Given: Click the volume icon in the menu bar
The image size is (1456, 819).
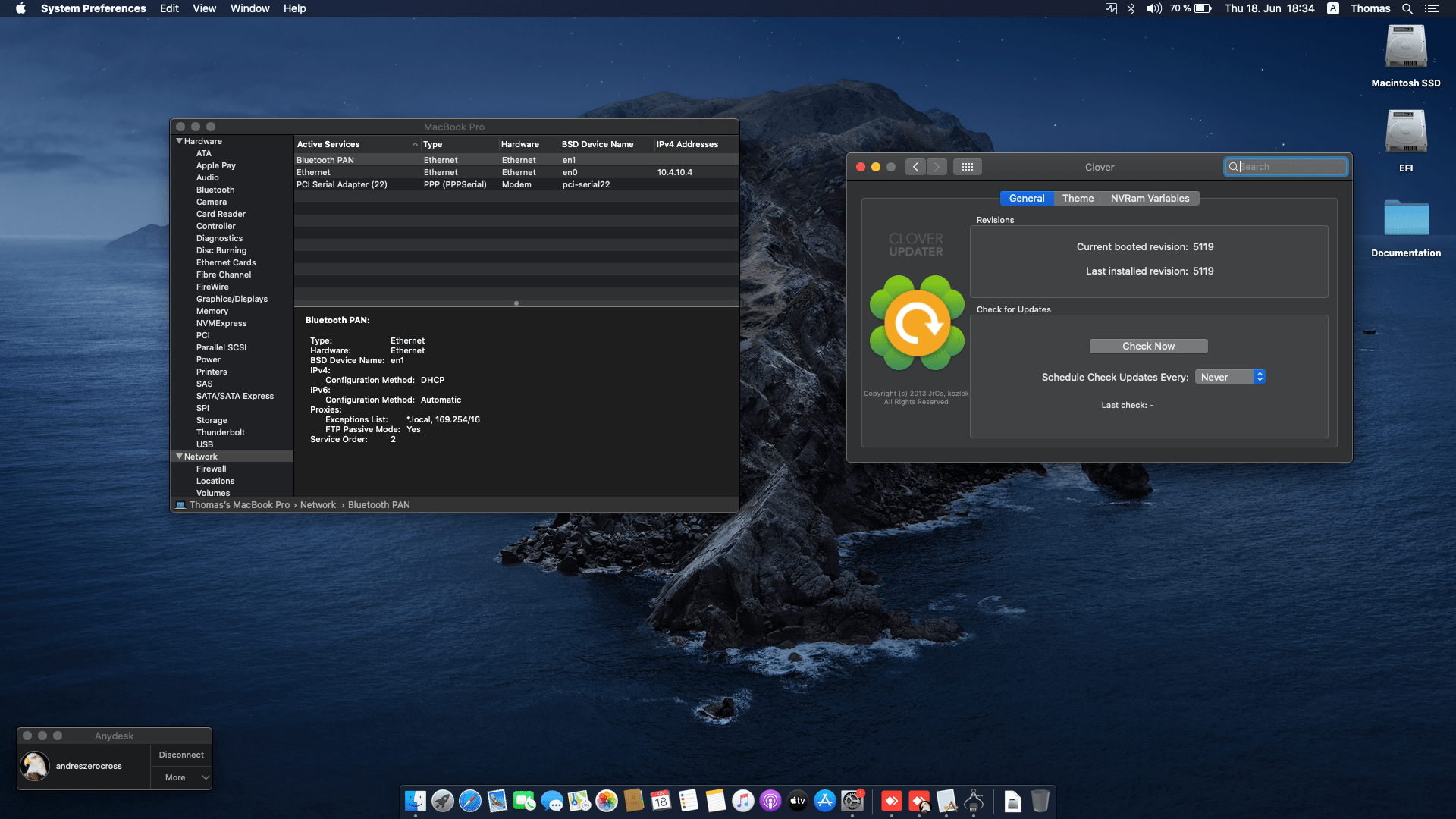Looking at the screenshot, I should pyautogui.click(x=1153, y=8).
